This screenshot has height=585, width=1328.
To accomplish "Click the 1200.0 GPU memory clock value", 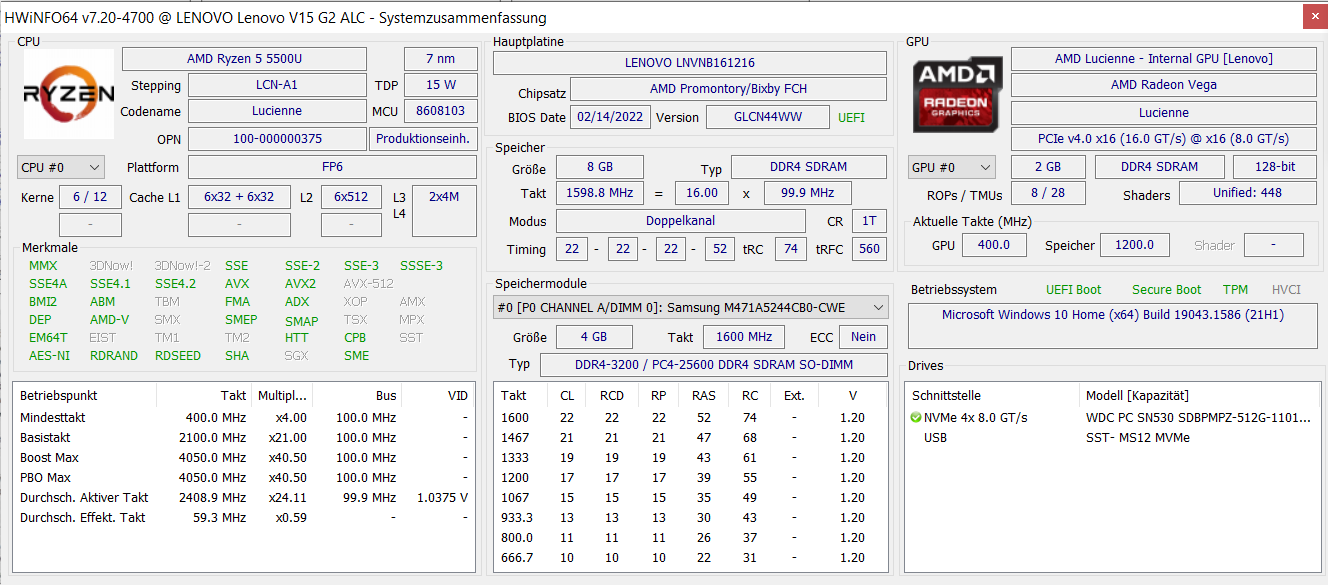I will pyautogui.click(x=1135, y=245).
